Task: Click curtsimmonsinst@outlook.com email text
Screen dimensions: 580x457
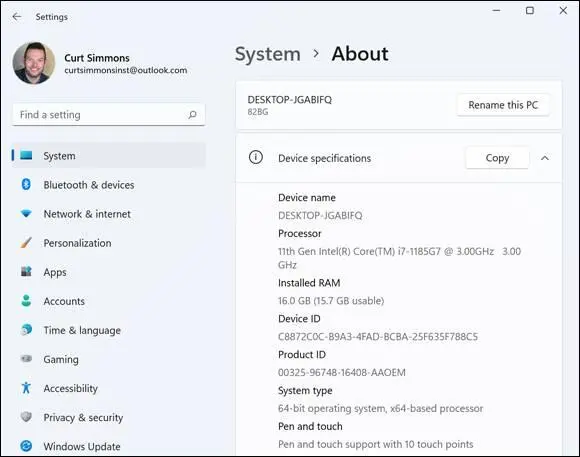Action: coord(126,70)
